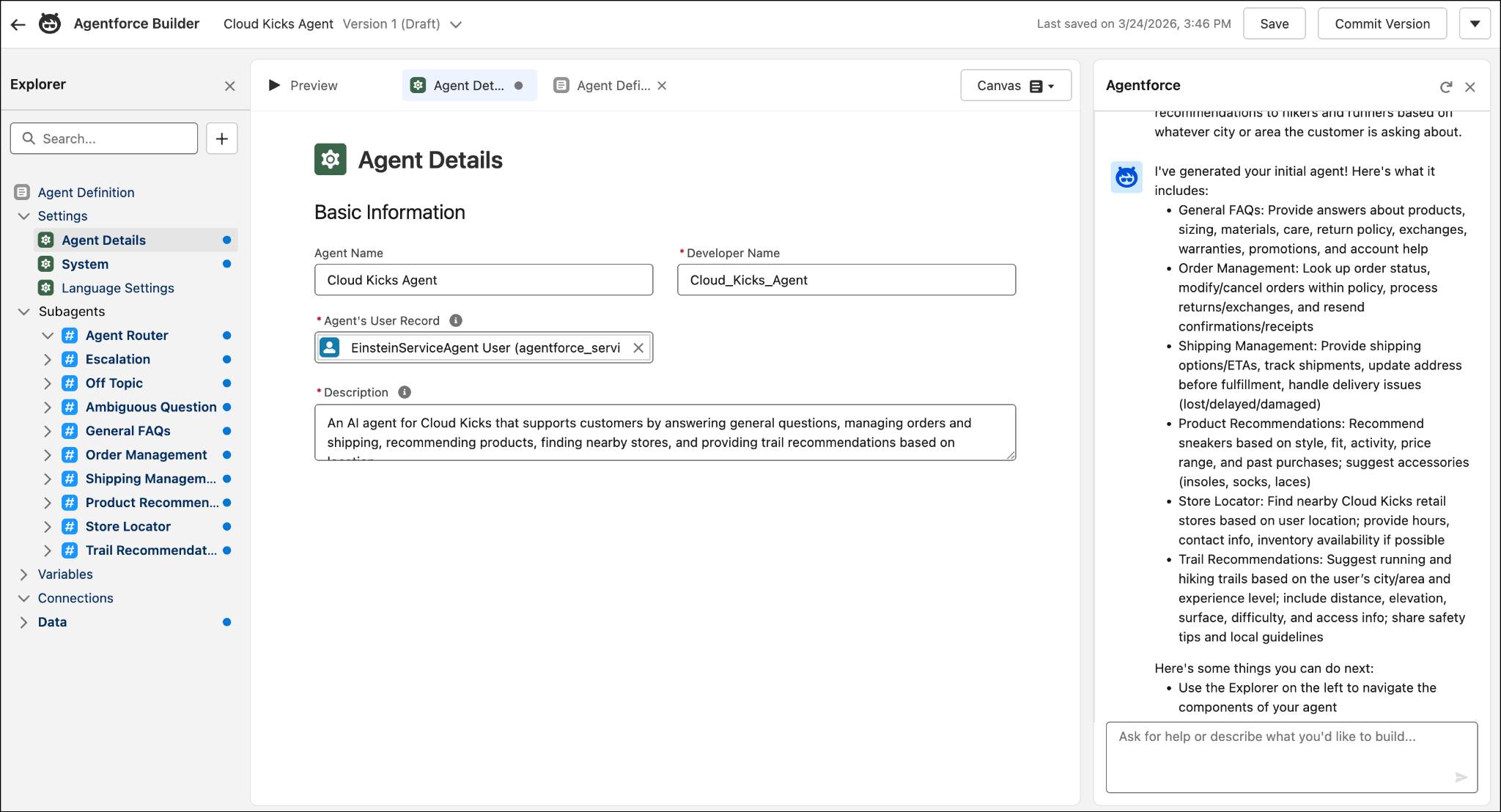The width and height of the screenshot is (1501, 812).
Task: Select the Agentforce robot icon in the header
Action: [x=48, y=23]
